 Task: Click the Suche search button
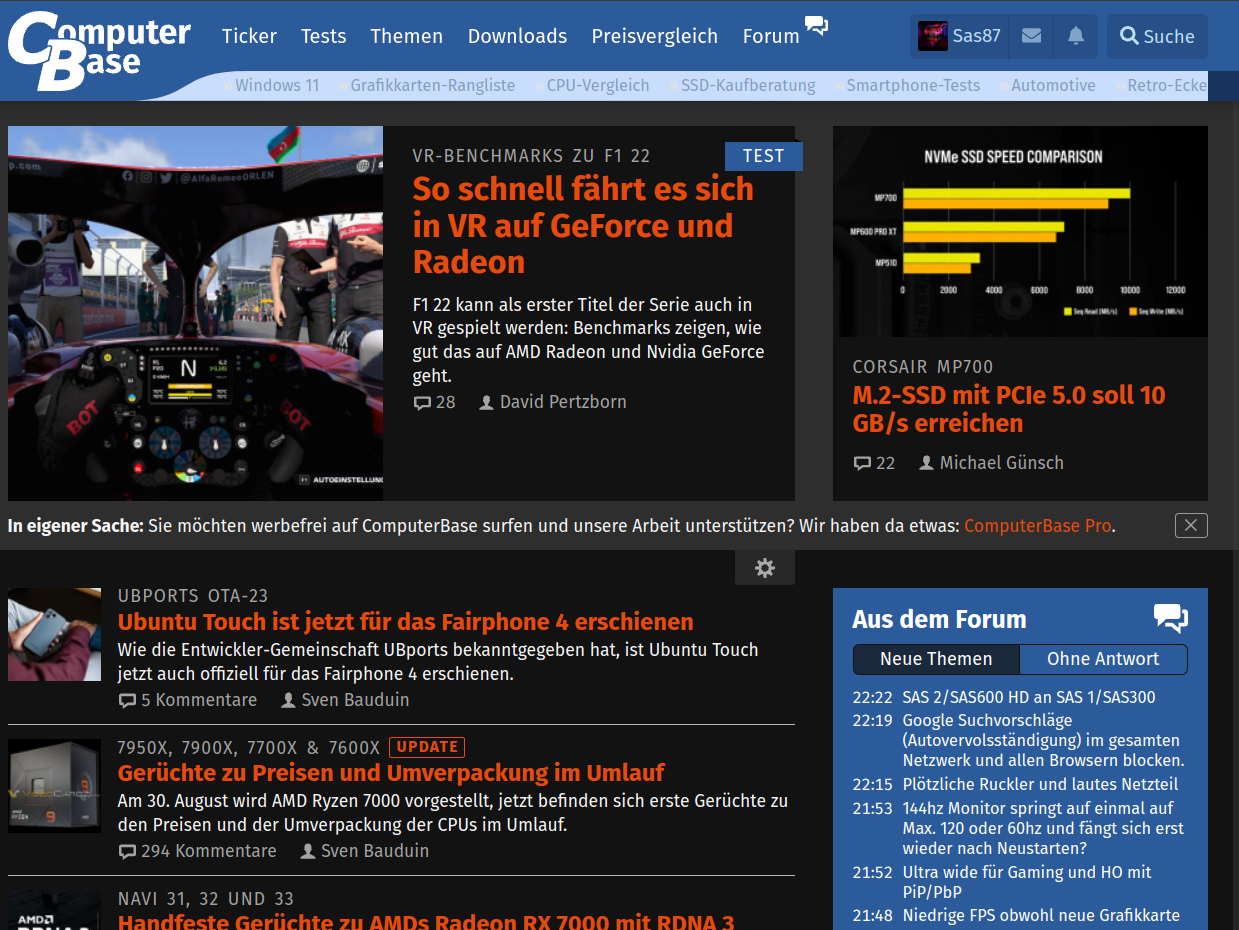[x=1157, y=36]
